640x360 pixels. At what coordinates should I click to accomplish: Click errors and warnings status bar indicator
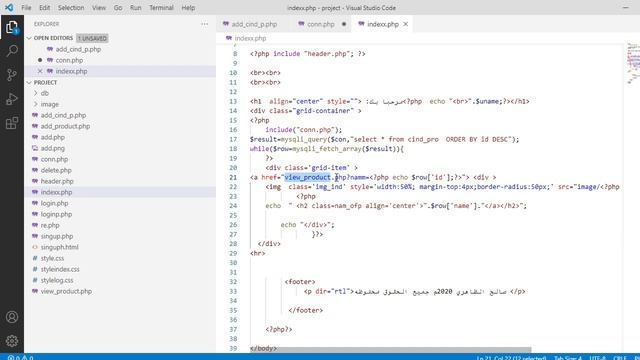coord(20,358)
